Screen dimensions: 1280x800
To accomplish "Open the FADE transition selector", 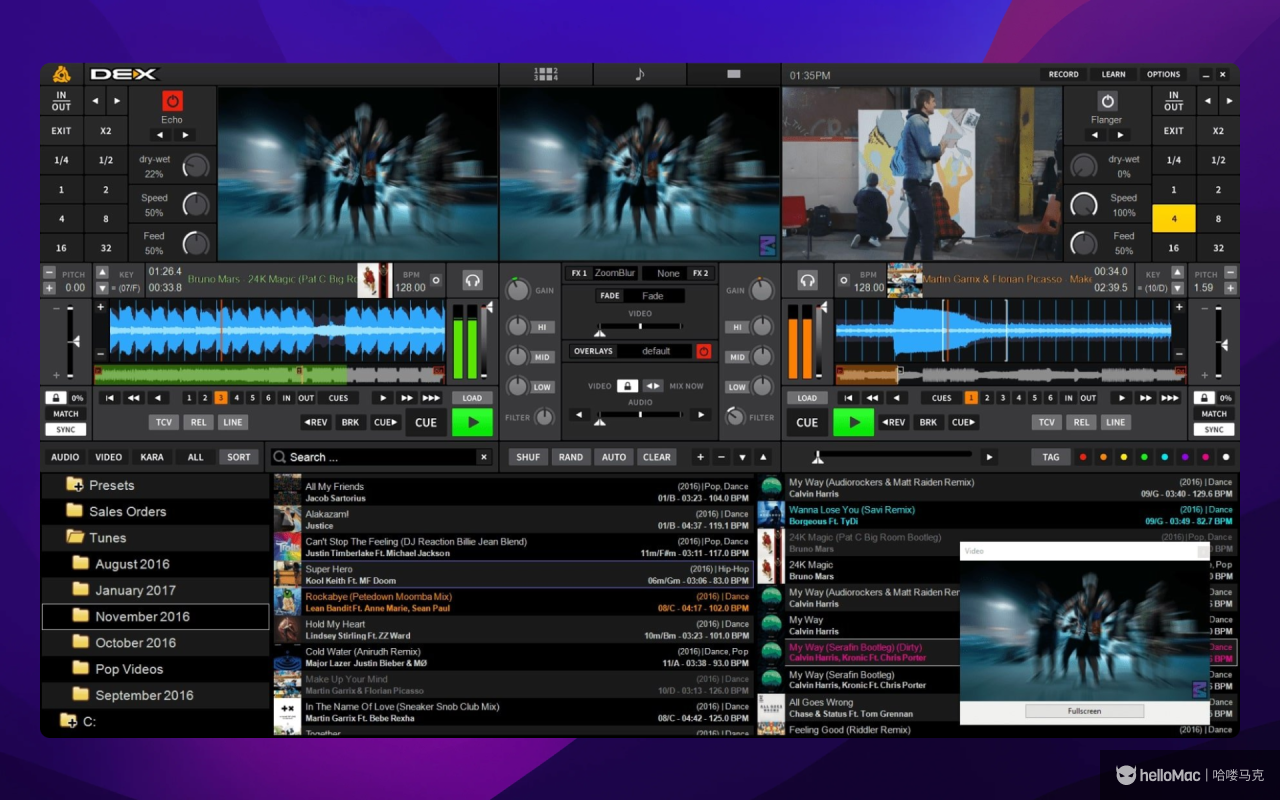I will [x=641, y=296].
